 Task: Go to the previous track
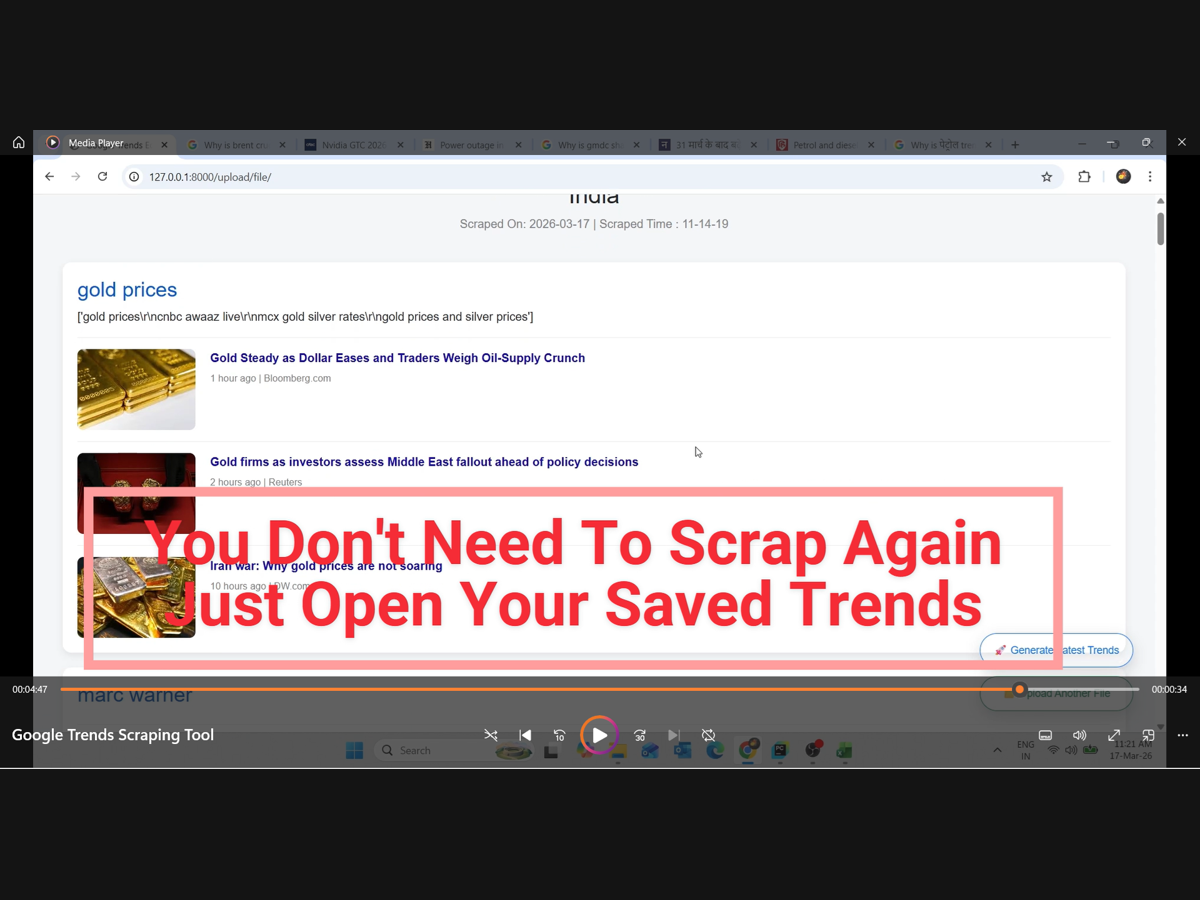[525, 735]
